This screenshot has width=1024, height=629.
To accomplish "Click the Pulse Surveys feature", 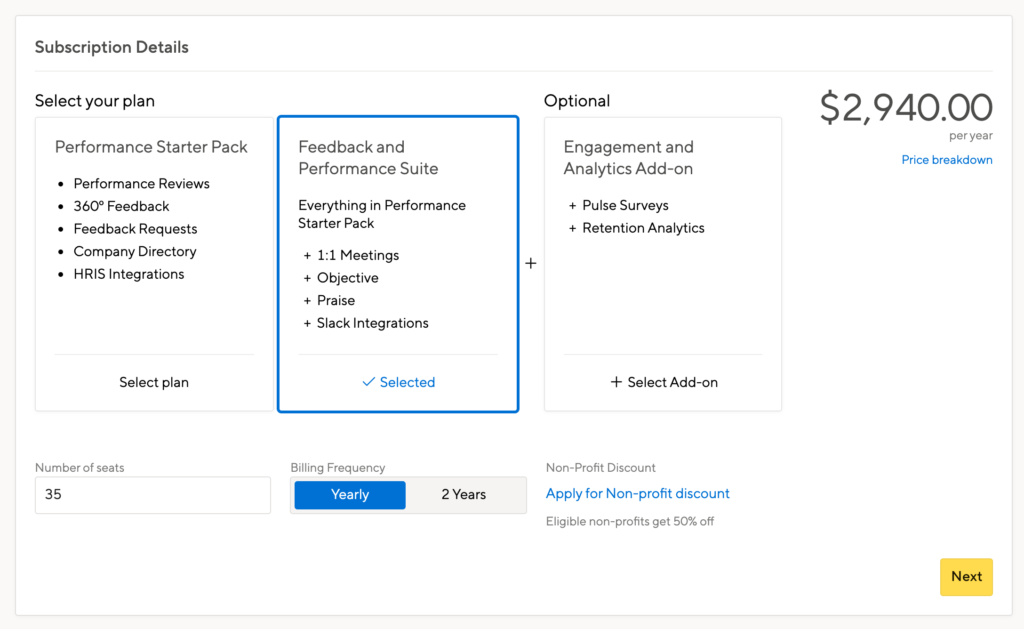I will tap(625, 205).
